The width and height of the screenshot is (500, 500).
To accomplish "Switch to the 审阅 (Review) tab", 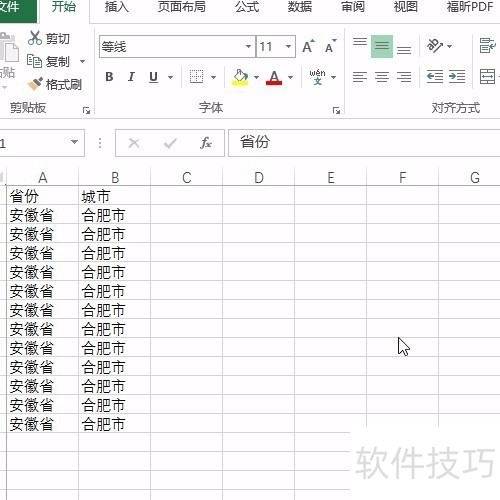I will point(353,7).
